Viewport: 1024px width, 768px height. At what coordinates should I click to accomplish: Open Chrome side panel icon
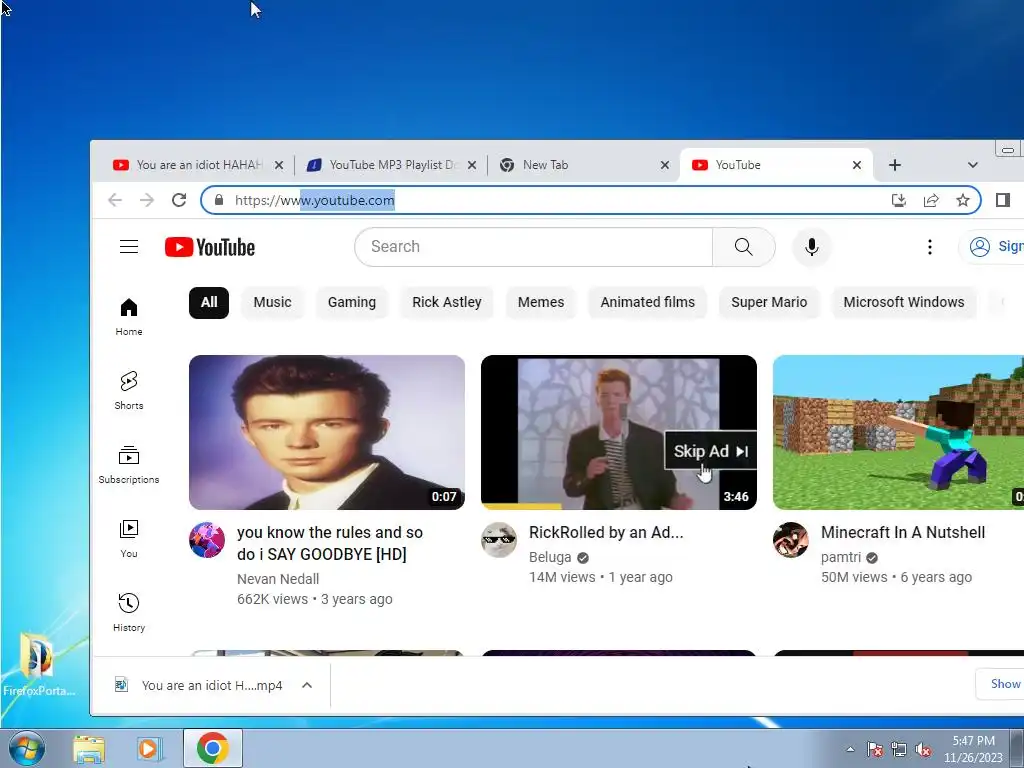(1003, 200)
